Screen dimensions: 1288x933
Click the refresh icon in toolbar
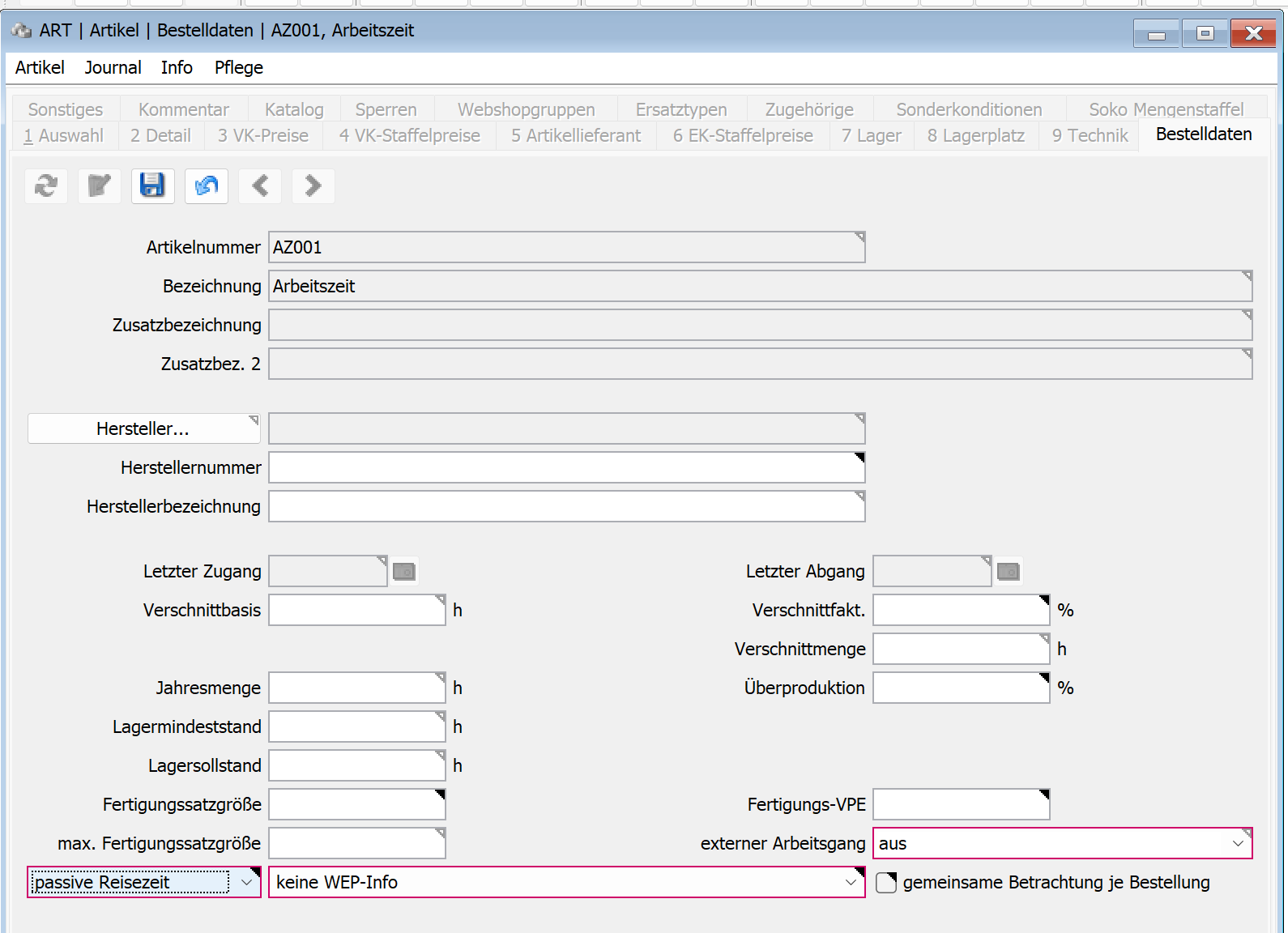click(46, 186)
